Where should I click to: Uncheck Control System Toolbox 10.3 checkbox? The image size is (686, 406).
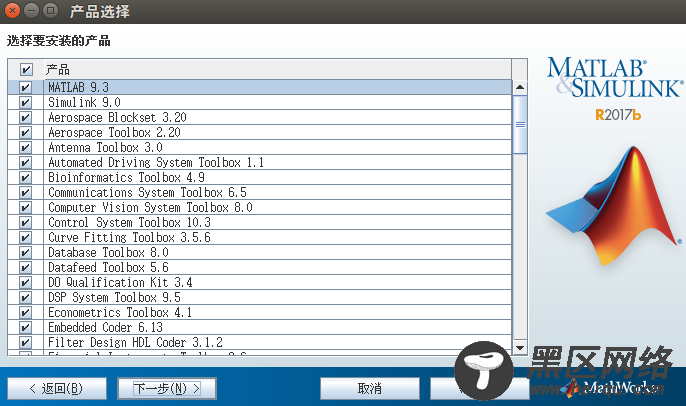[x=25, y=222]
